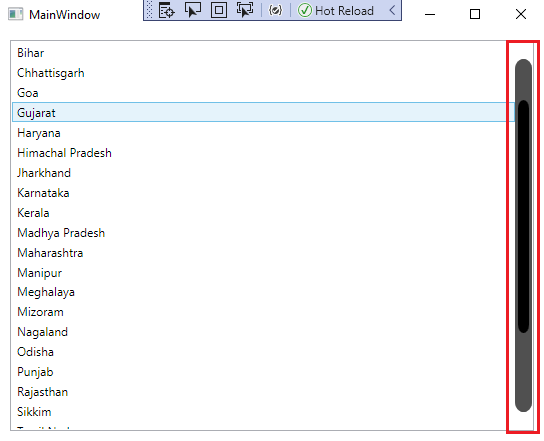Click the Hot Reload label
Viewport: 544px width, 441px height.
click(x=344, y=11)
